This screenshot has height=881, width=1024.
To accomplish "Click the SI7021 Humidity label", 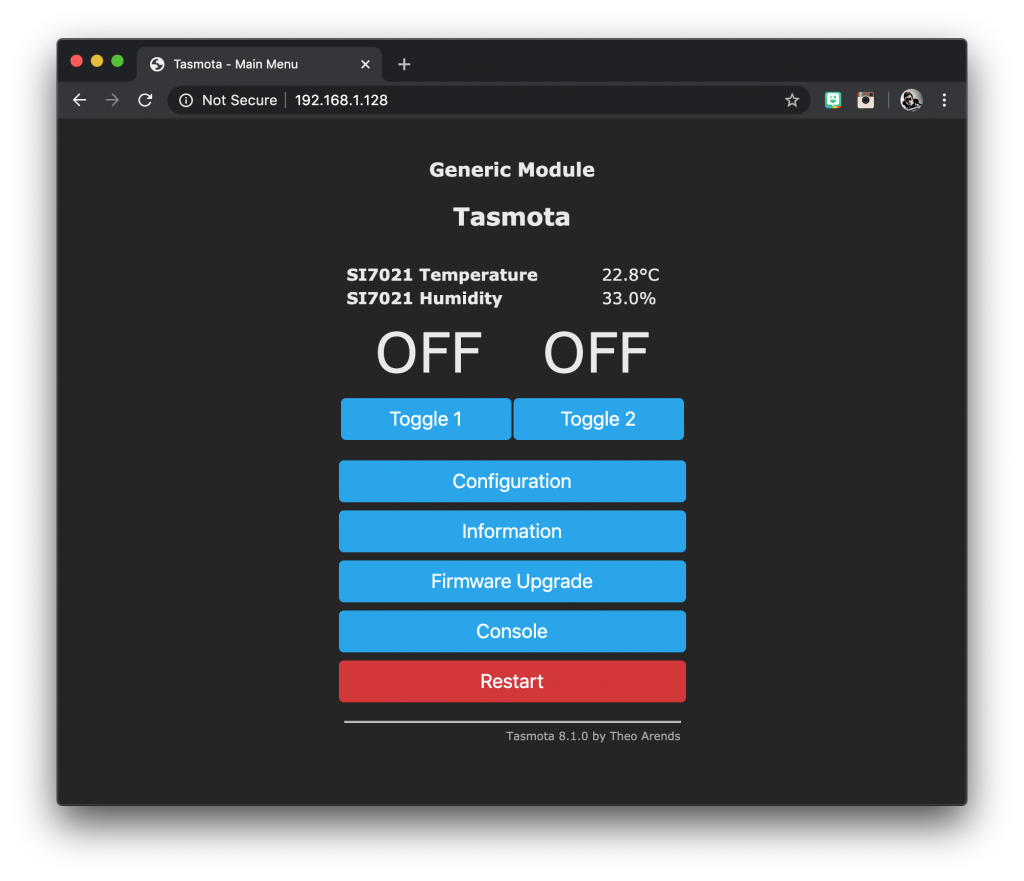I will [424, 298].
